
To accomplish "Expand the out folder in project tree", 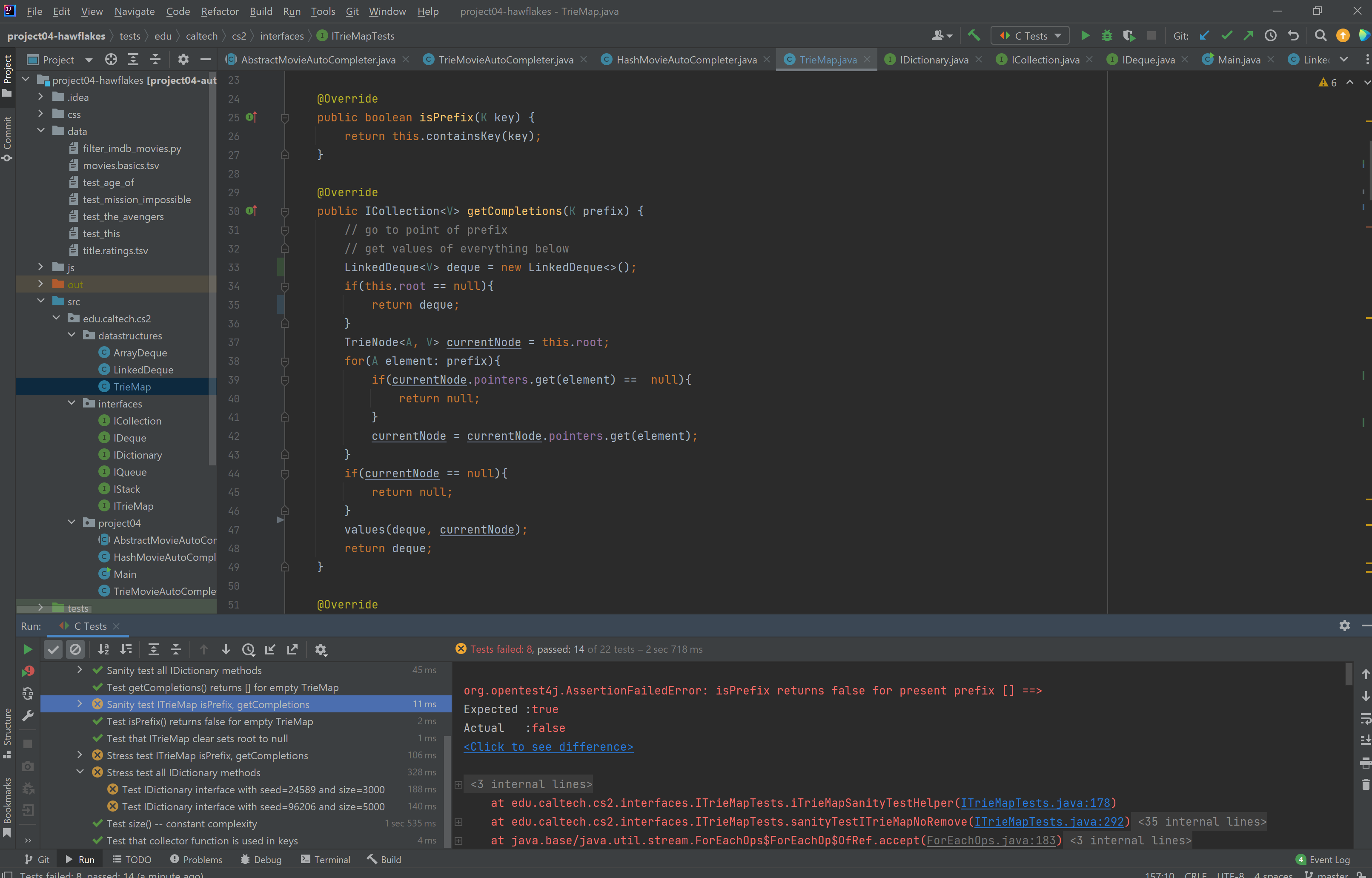I will point(40,284).
